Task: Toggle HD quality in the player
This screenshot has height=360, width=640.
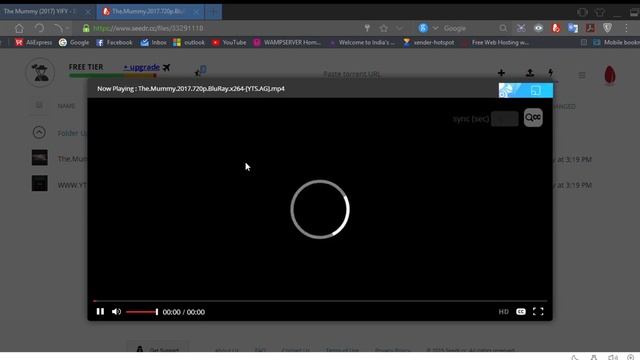Action: 503,311
